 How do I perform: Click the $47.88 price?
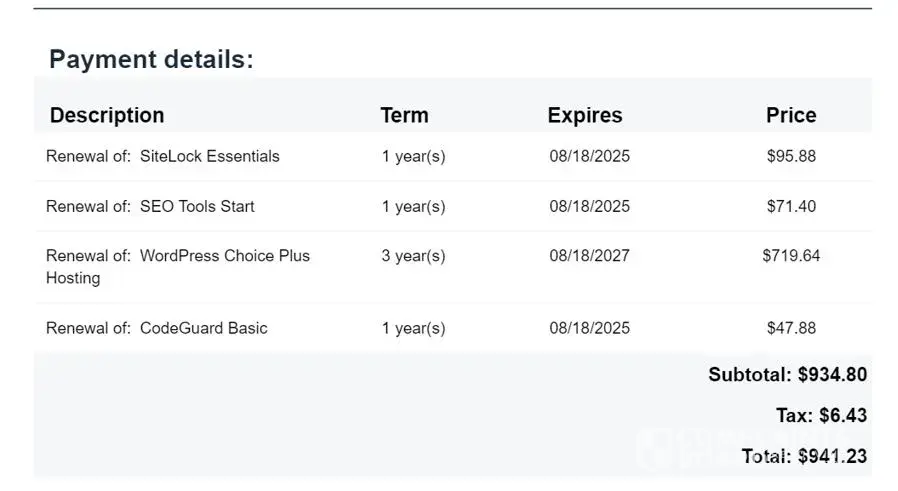(791, 328)
